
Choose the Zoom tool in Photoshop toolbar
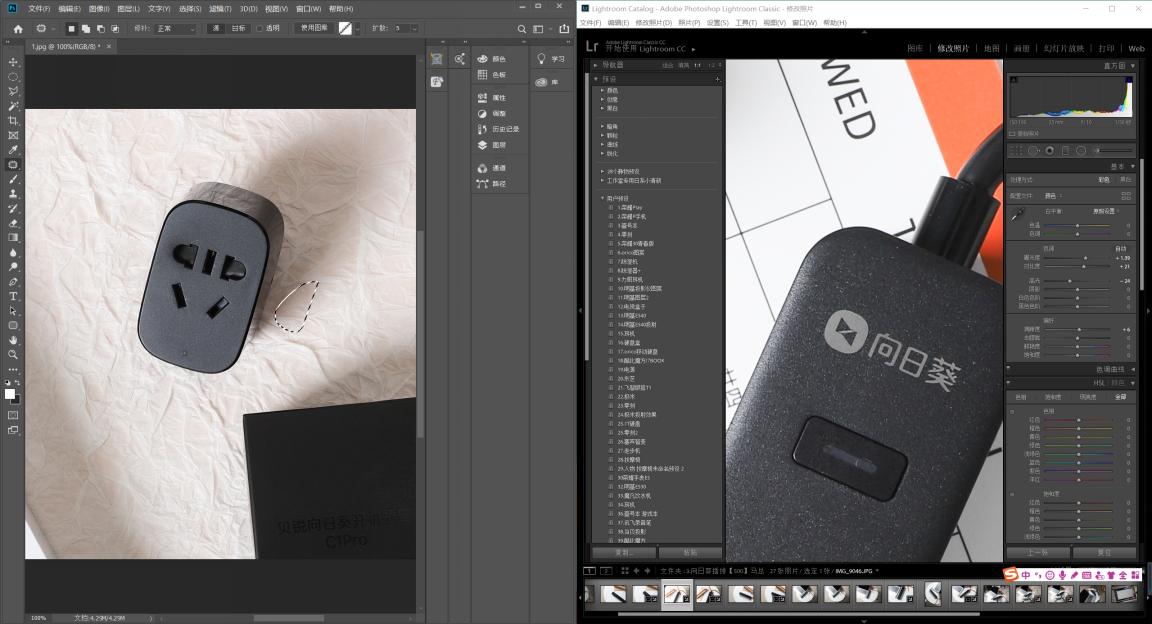pyautogui.click(x=13, y=354)
